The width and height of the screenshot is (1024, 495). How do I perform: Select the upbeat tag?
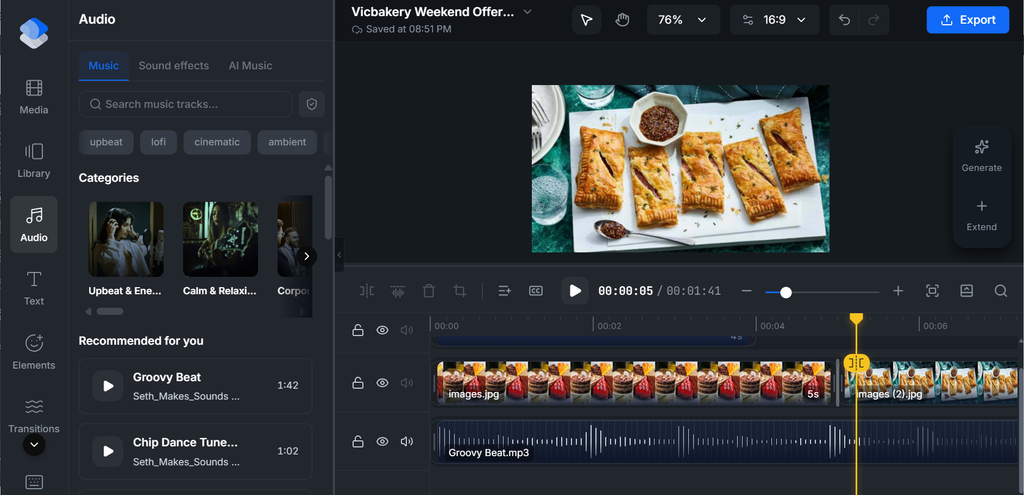(106, 142)
